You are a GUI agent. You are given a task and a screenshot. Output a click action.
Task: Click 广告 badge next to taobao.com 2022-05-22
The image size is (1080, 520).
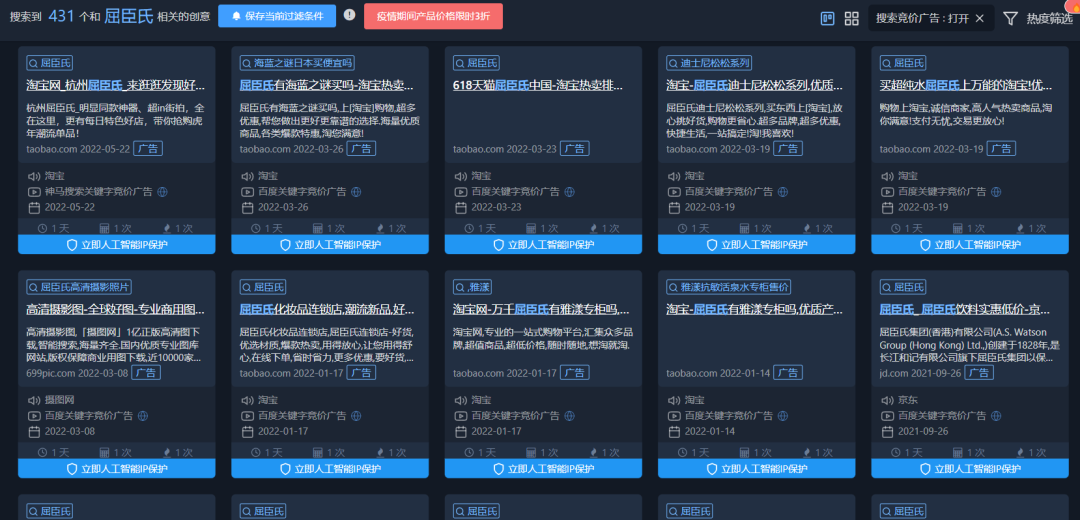coord(148,149)
